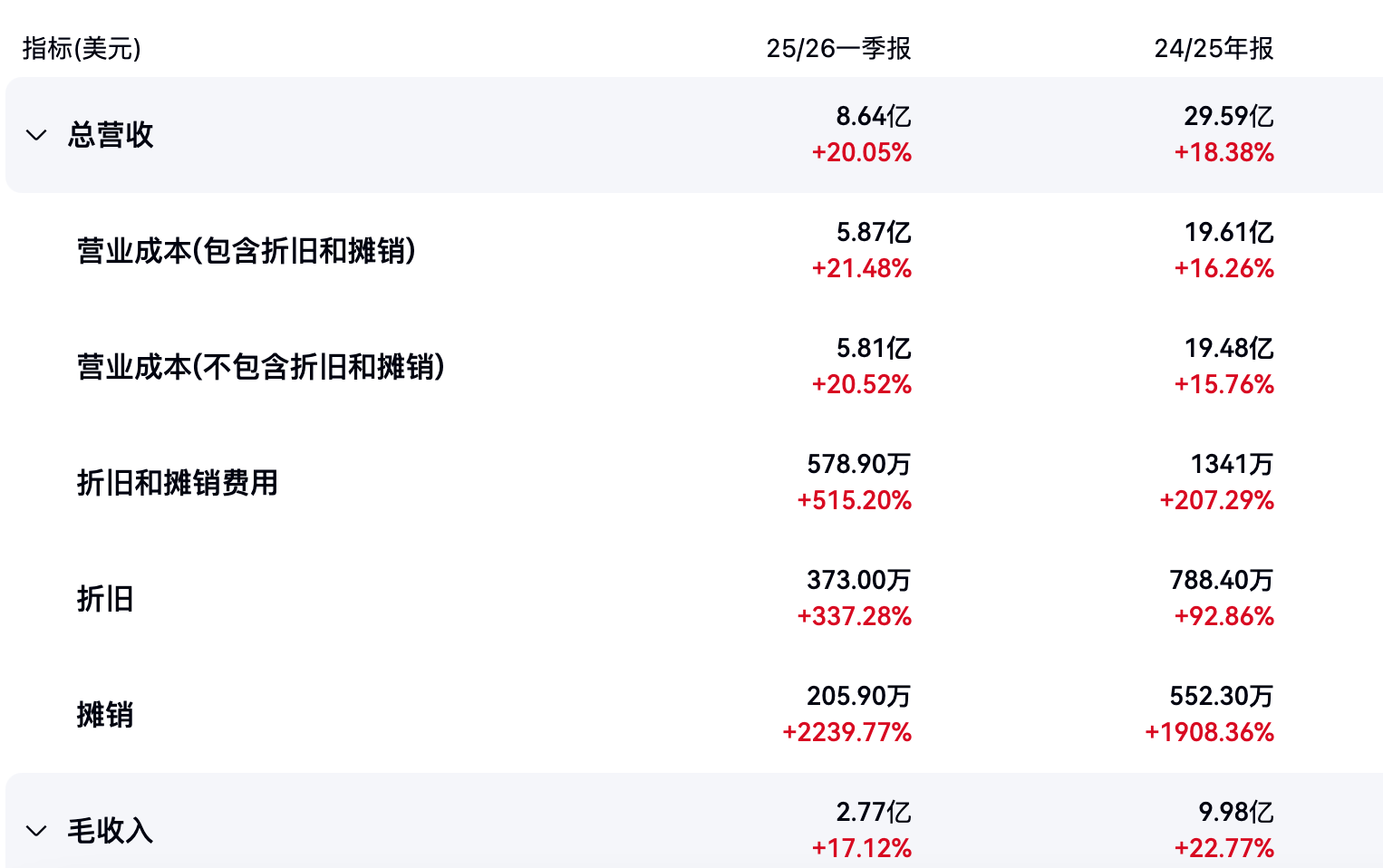Click the 19.48亿 operating cost value
The image size is (1383, 868).
1228,349
